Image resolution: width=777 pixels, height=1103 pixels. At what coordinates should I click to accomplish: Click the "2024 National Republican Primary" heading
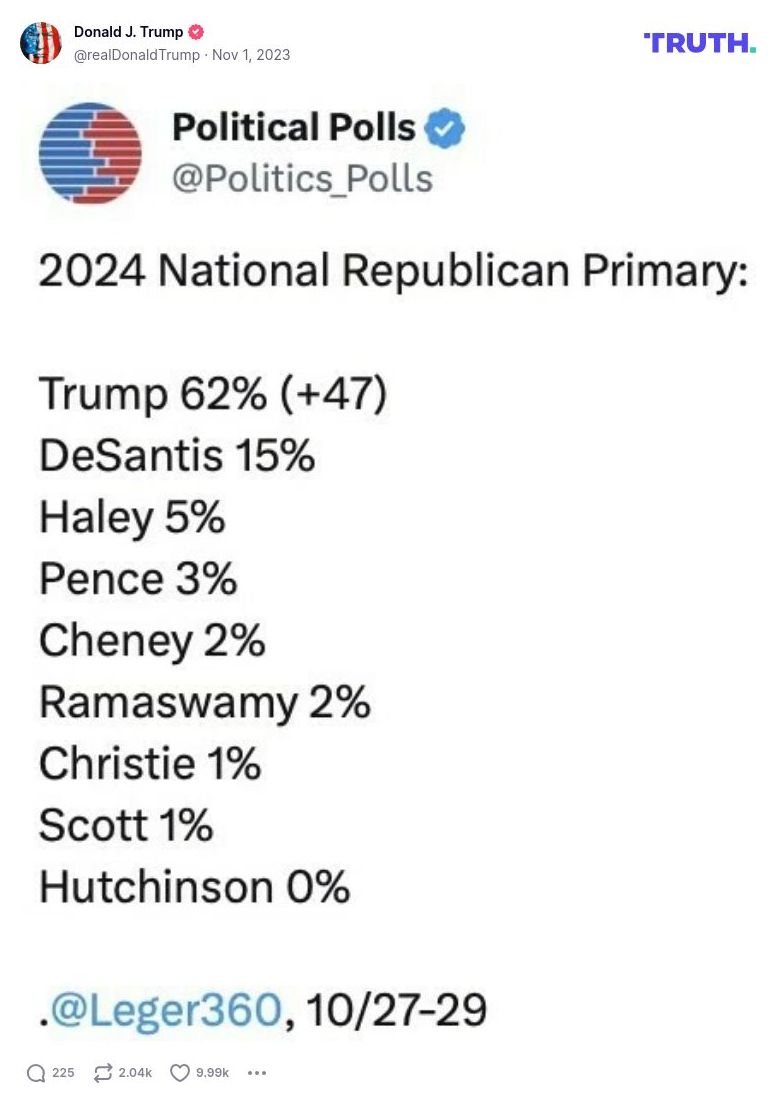(393, 271)
